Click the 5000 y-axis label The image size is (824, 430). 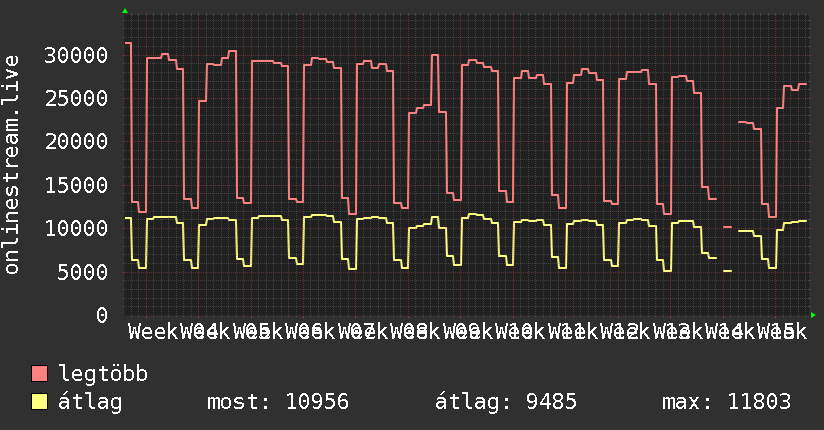coord(83,272)
